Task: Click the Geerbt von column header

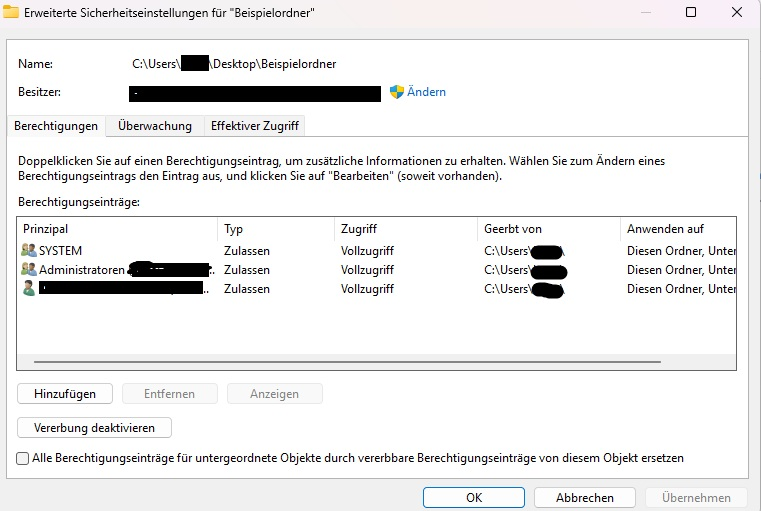Action: pyautogui.click(x=549, y=229)
